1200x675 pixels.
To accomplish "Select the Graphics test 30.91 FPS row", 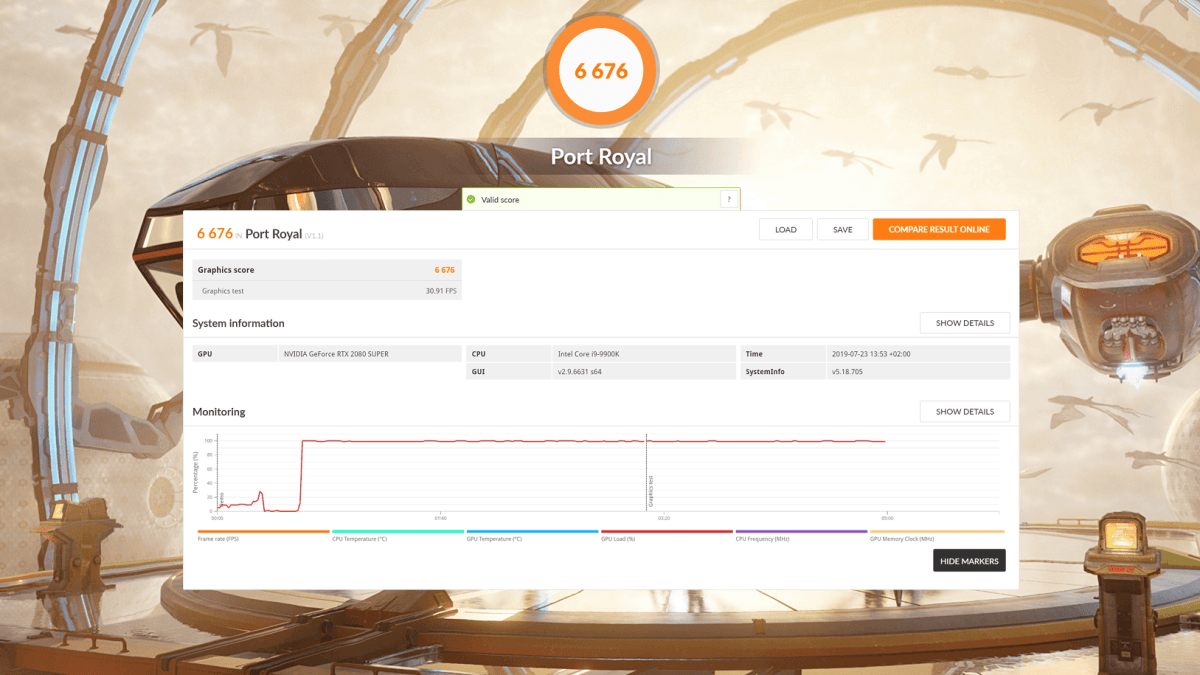I will tap(327, 291).
